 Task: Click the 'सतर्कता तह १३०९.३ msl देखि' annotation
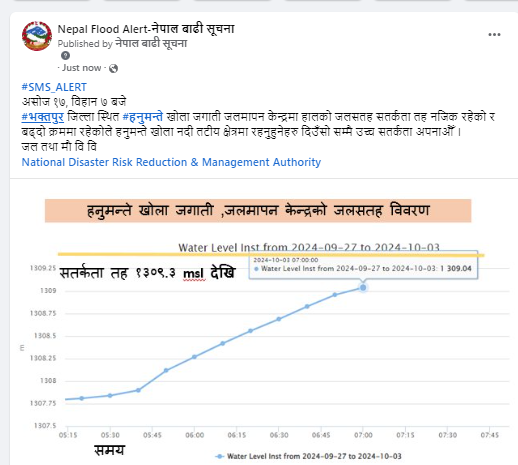coord(148,273)
